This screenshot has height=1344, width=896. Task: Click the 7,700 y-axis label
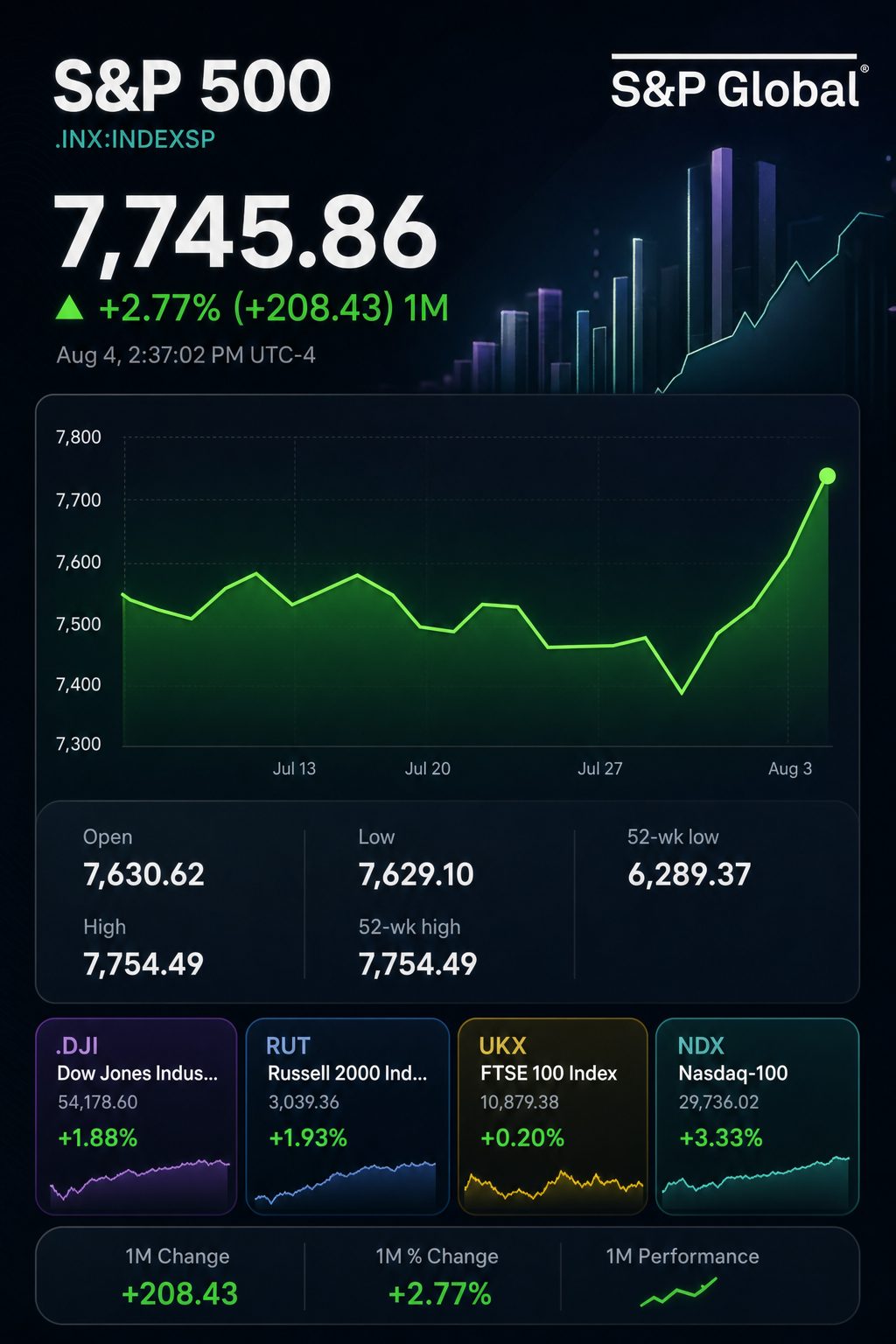[79, 500]
